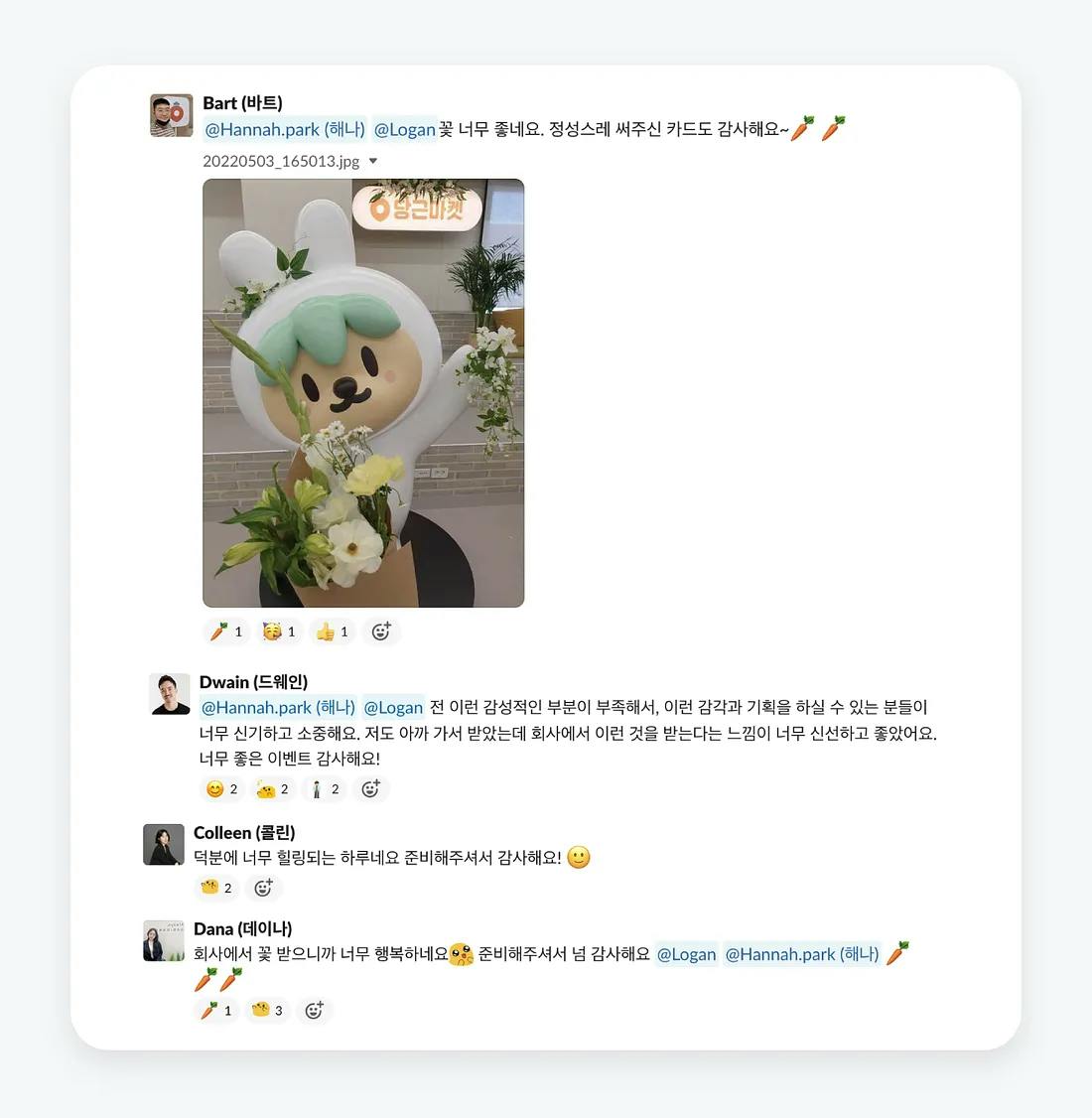The width and height of the screenshot is (1092, 1118).
Task: Open the bunny mascot flower photo
Action: [x=363, y=393]
